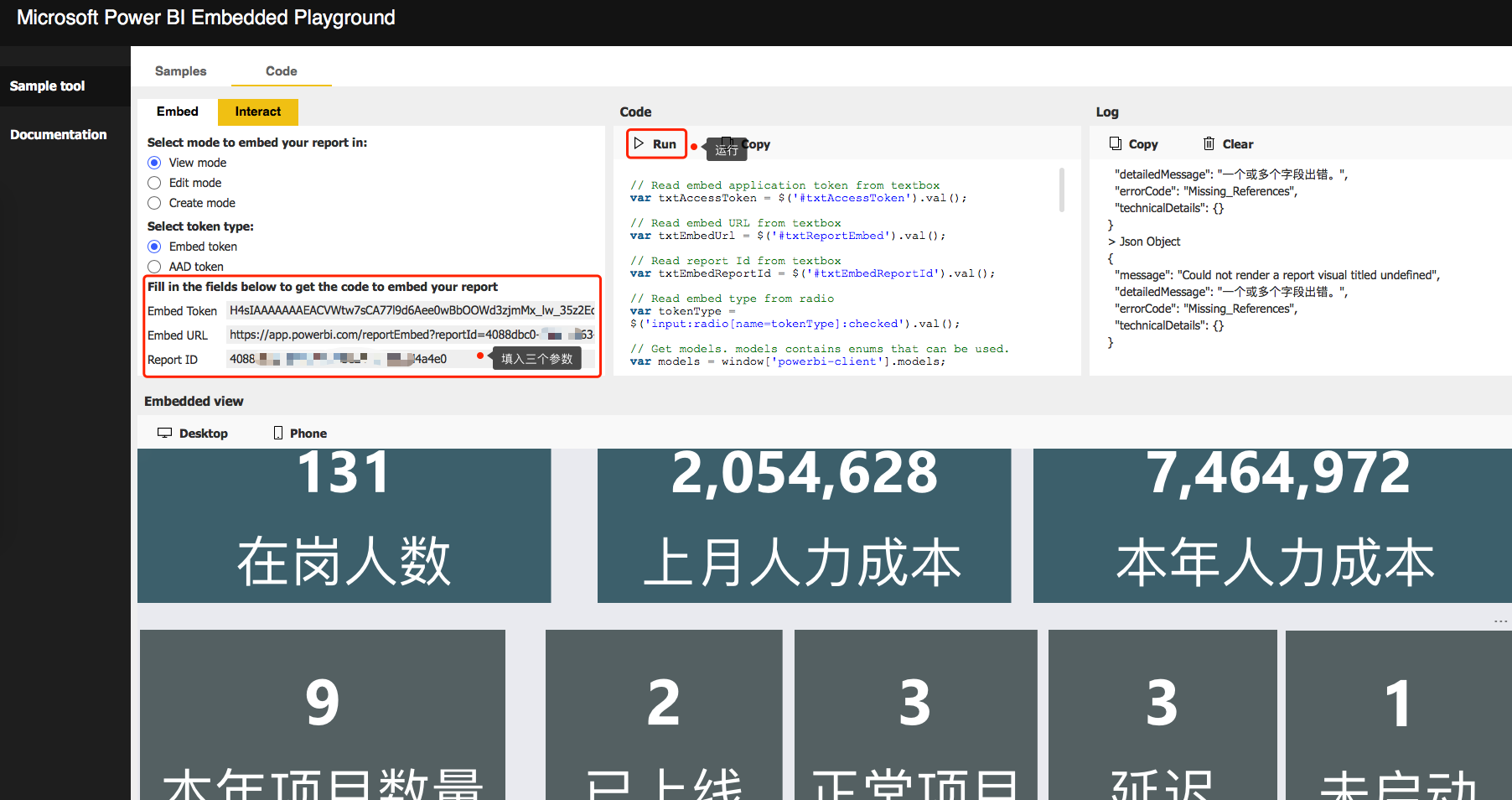
Task: Switch back to the Embed sub-tab
Action: (x=177, y=112)
